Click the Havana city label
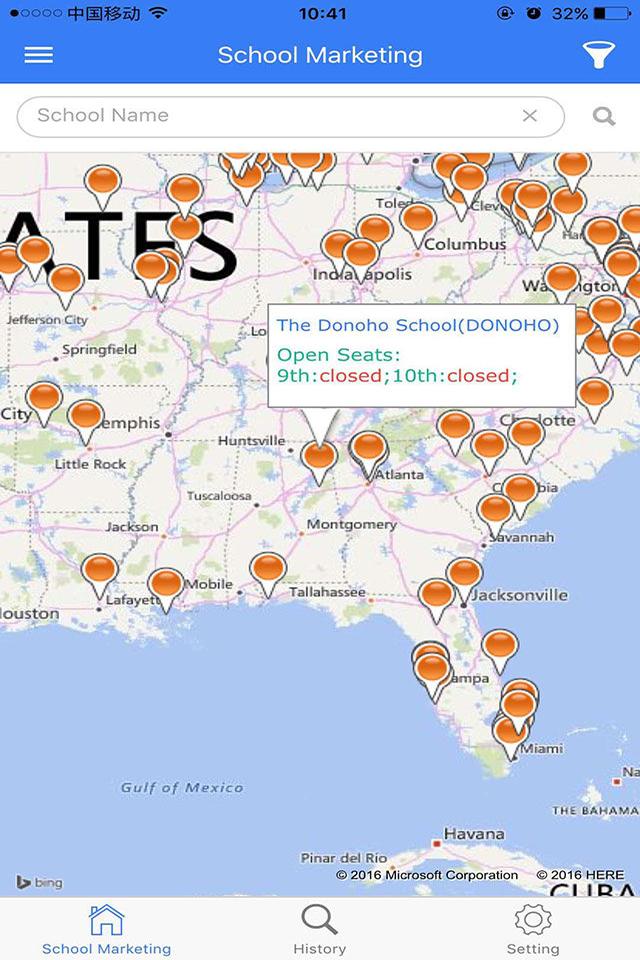This screenshot has height=960, width=640. pyautogui.click(x=474, y=834)
